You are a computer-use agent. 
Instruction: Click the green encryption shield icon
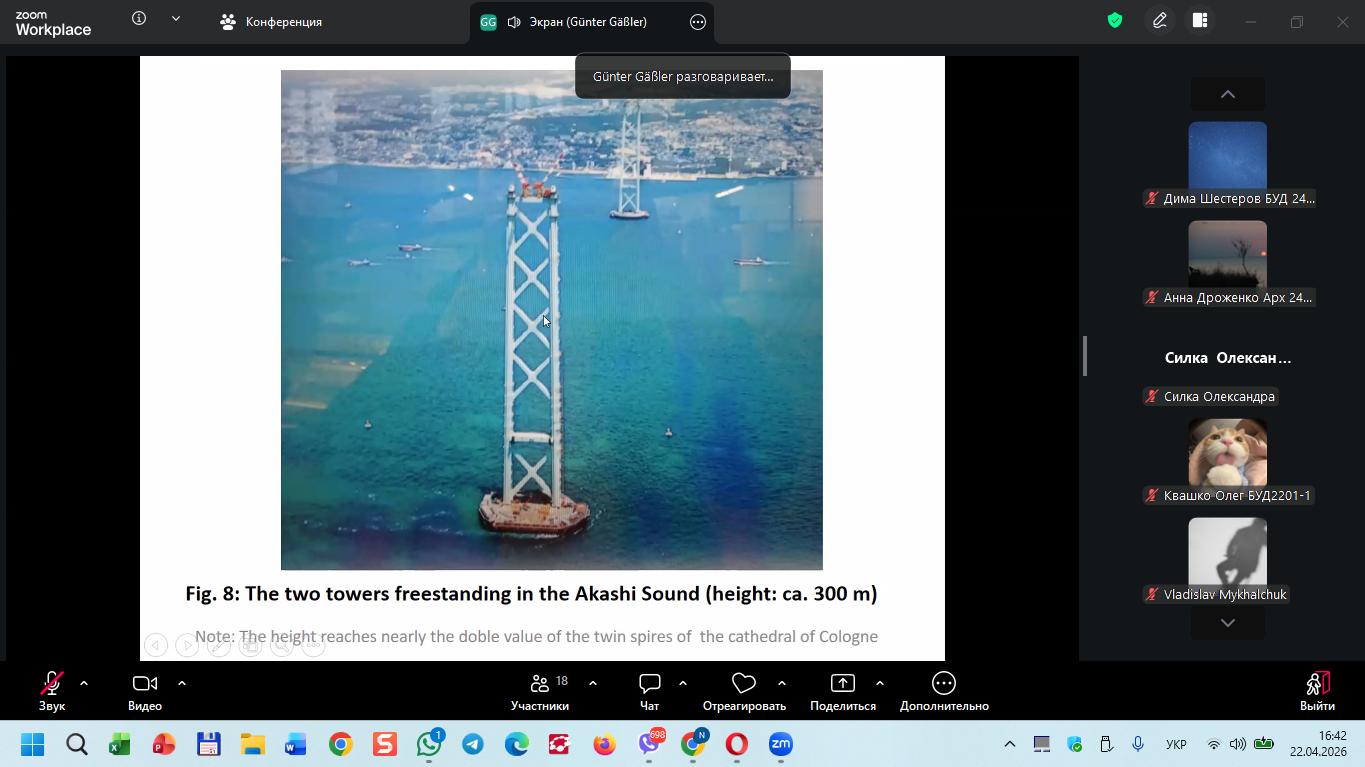click(1114, 21)
